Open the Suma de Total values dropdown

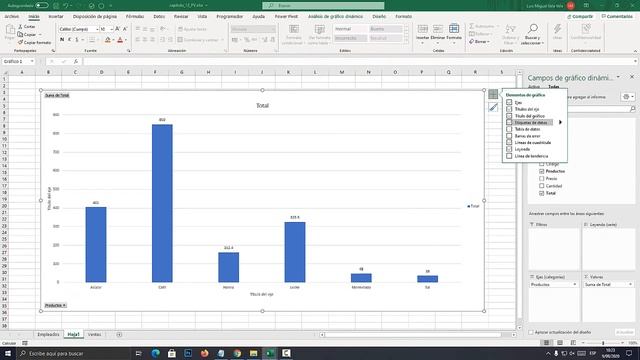[630, 284]
